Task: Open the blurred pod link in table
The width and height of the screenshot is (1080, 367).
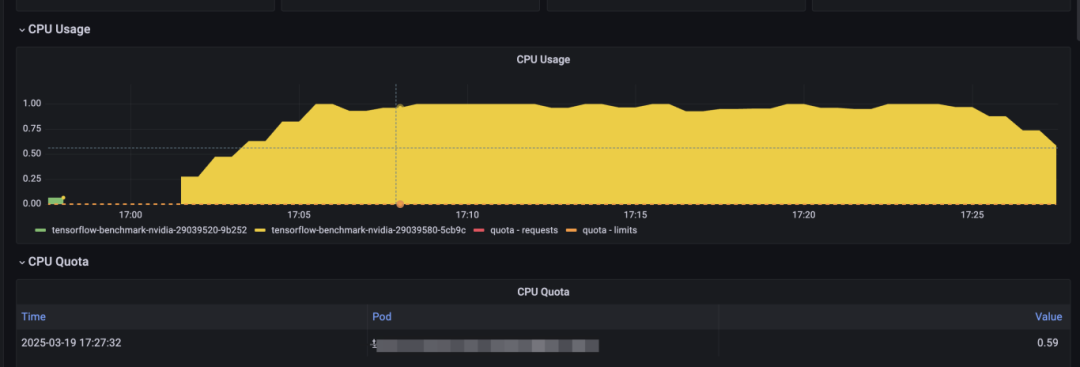Action: pos(488,345)
